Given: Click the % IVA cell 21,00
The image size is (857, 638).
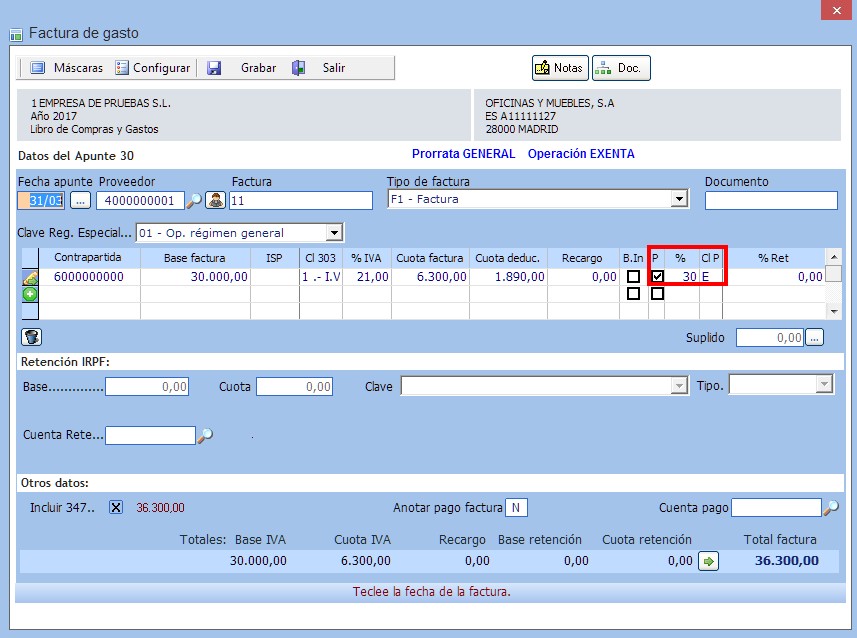Looking at the screenshot, I should click(x=366, y=277).
